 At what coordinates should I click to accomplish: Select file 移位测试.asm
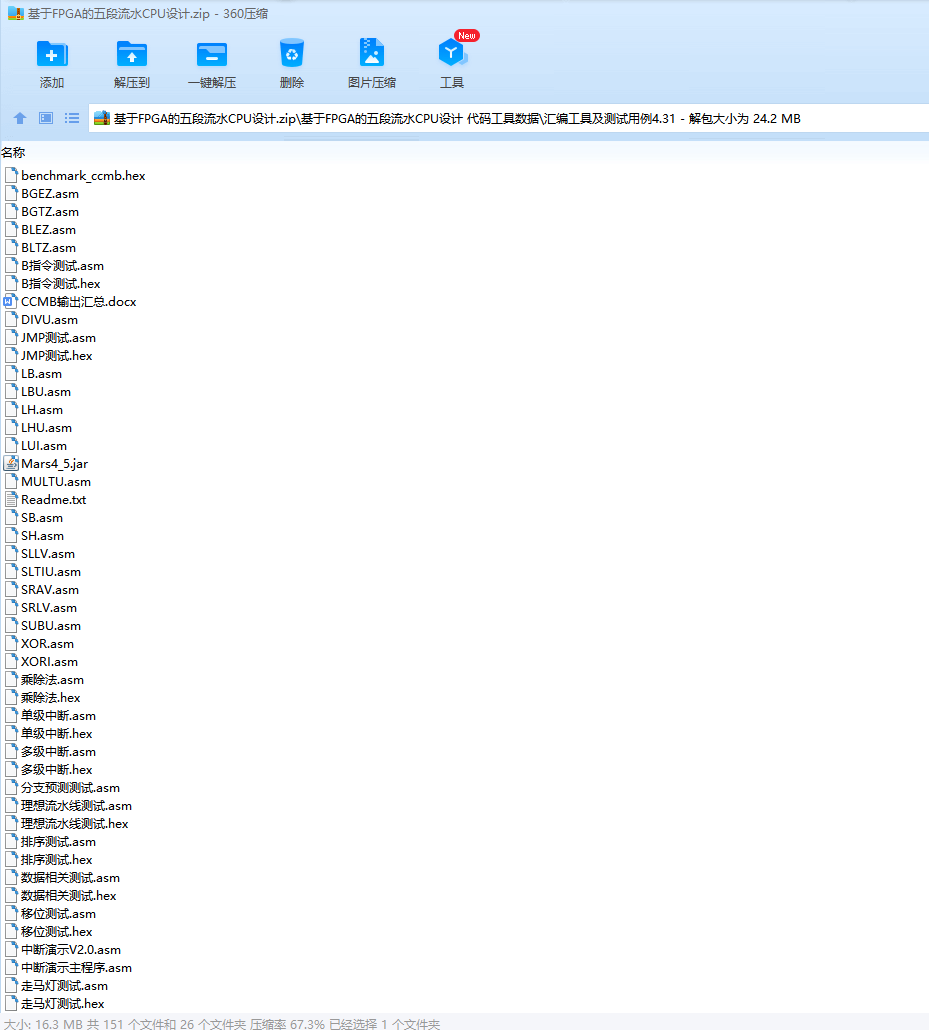[58, 914]
